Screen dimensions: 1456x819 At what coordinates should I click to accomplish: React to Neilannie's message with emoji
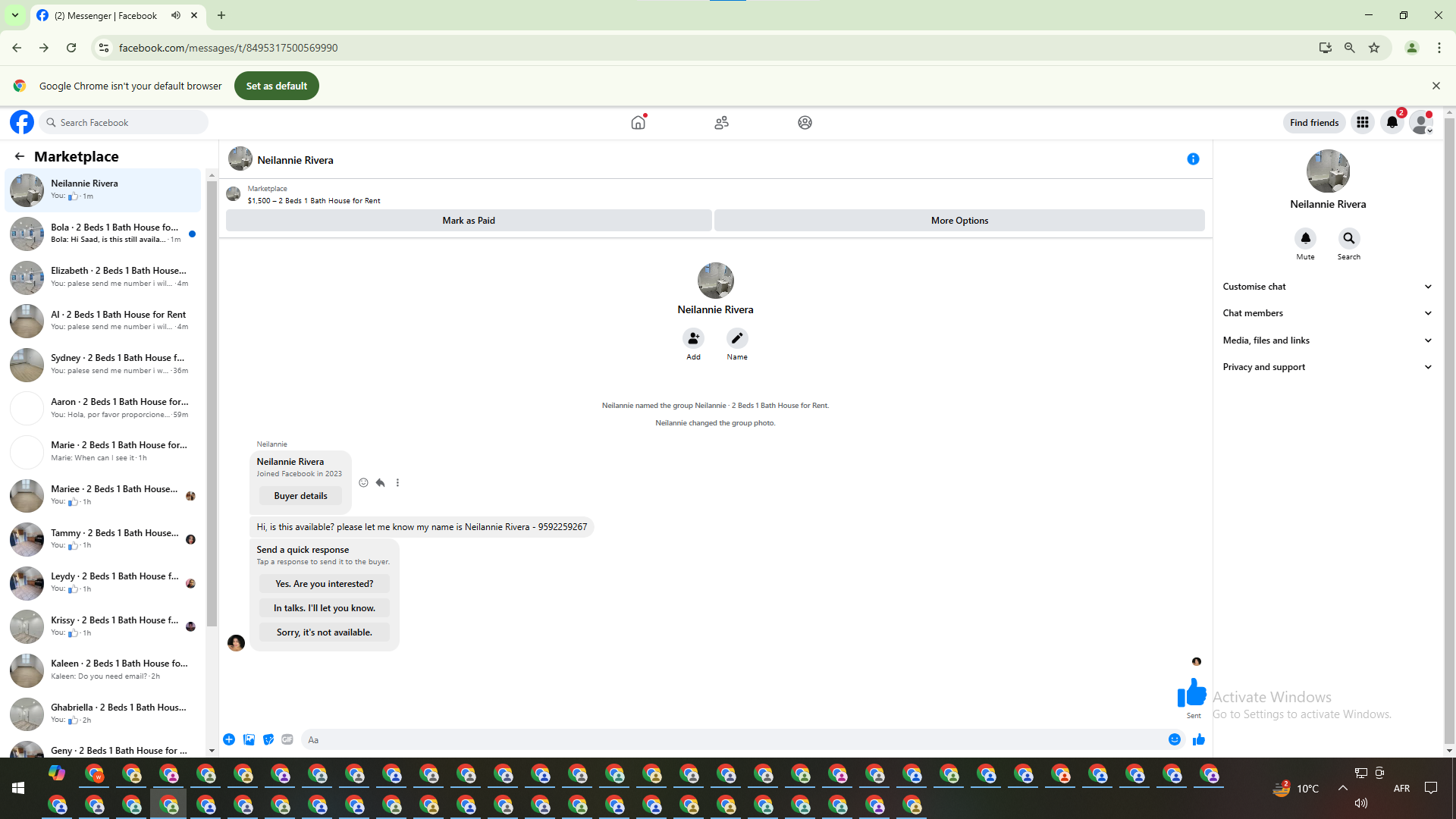(x=363, y=482)
